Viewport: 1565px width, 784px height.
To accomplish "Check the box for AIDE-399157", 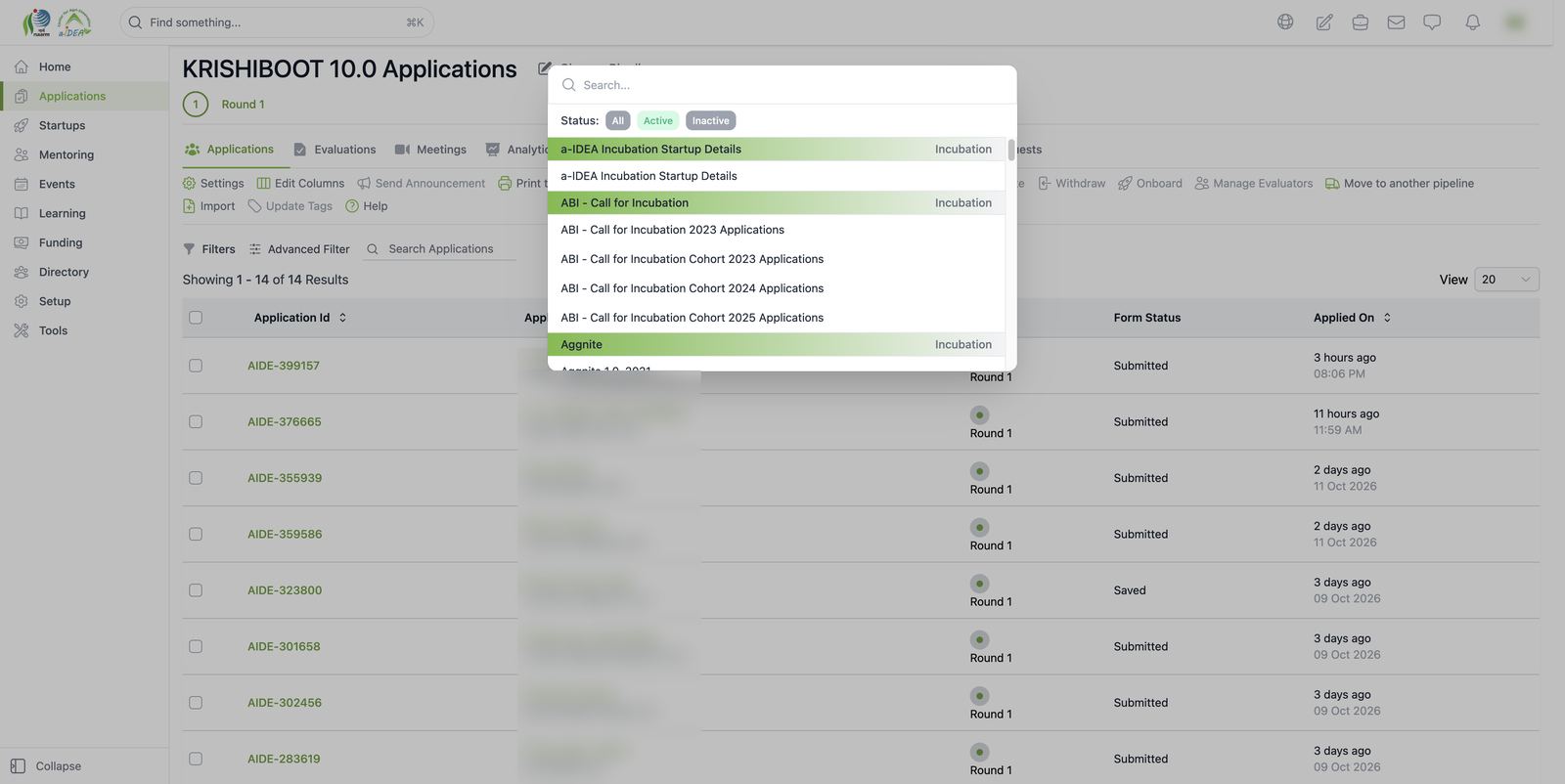I will pyautogui.click(x=196, y=366).
